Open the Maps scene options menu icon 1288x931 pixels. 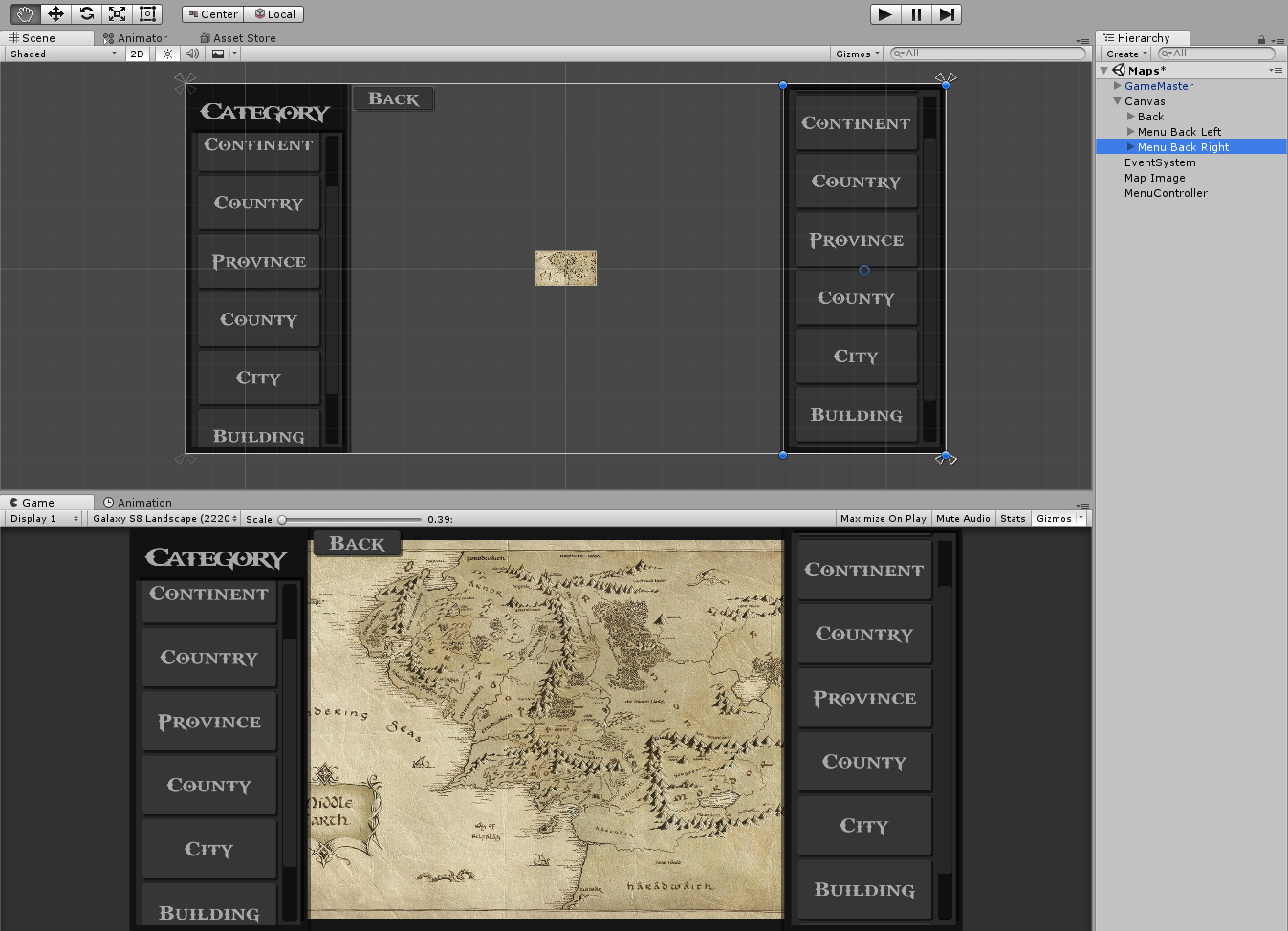pos(1276,70)
